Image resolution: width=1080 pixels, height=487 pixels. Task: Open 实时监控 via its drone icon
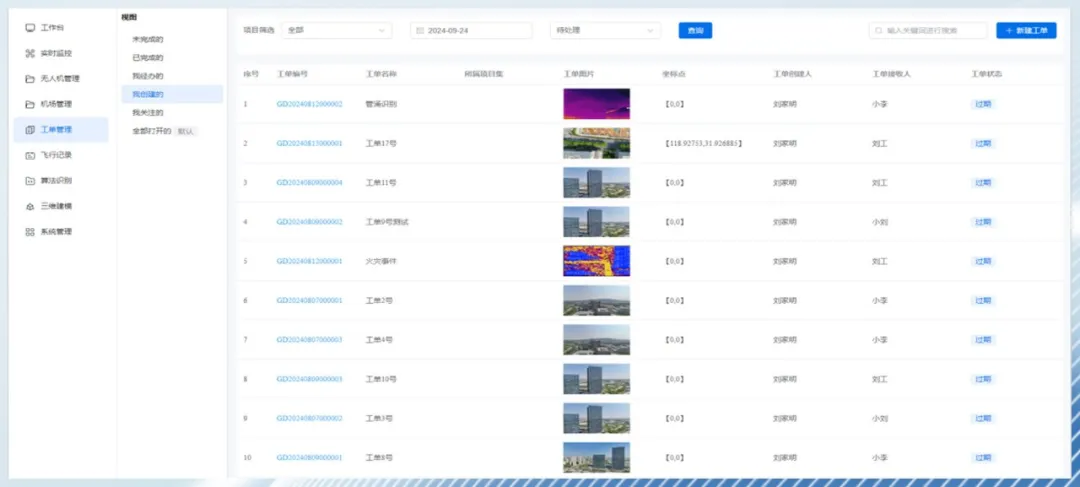pos(30,53)
